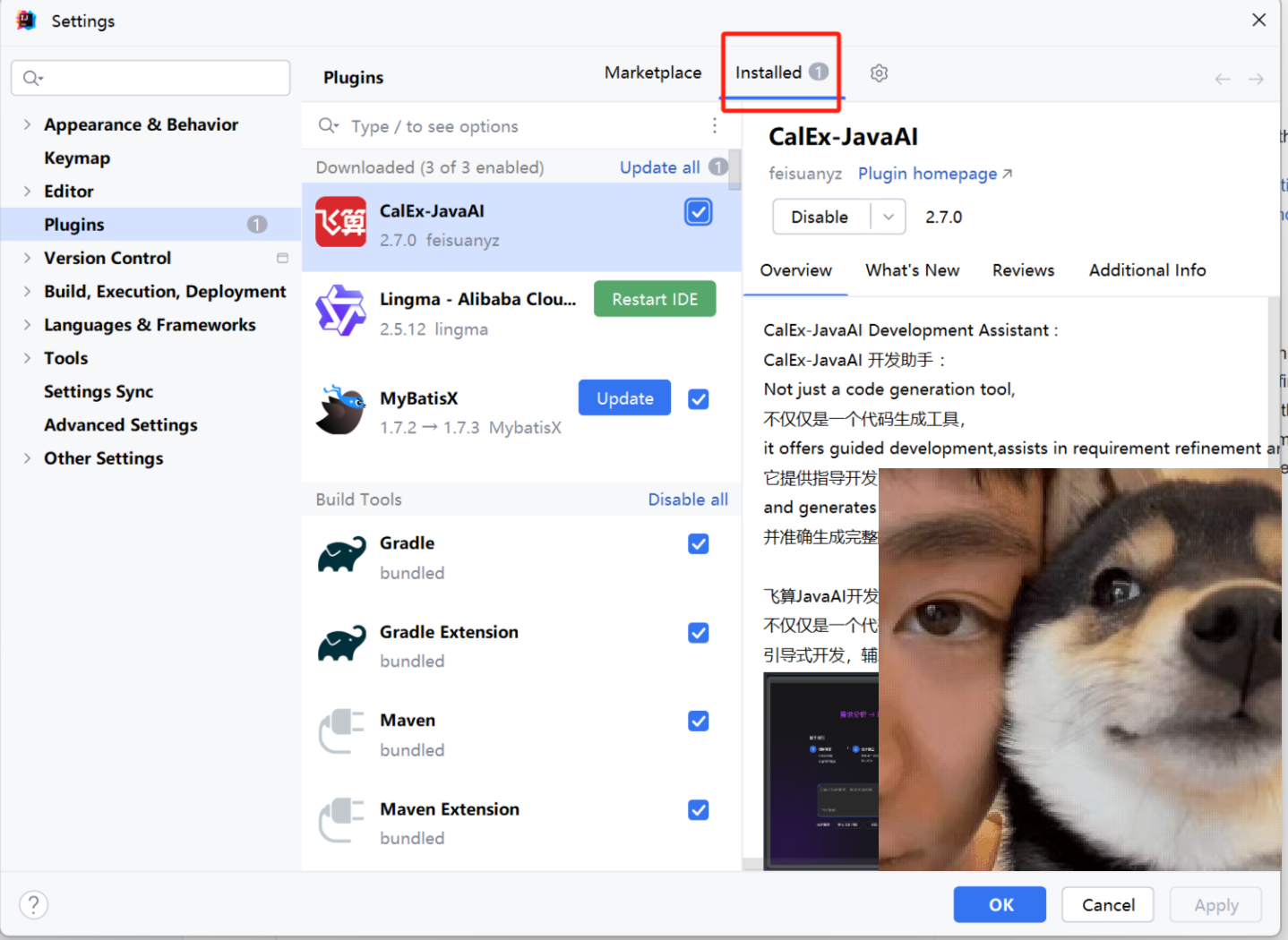Screen dimensions: 1288x940
Task: Toggle the CalEx-JavaAI plugin checkbox
Action: coord(699,212)
